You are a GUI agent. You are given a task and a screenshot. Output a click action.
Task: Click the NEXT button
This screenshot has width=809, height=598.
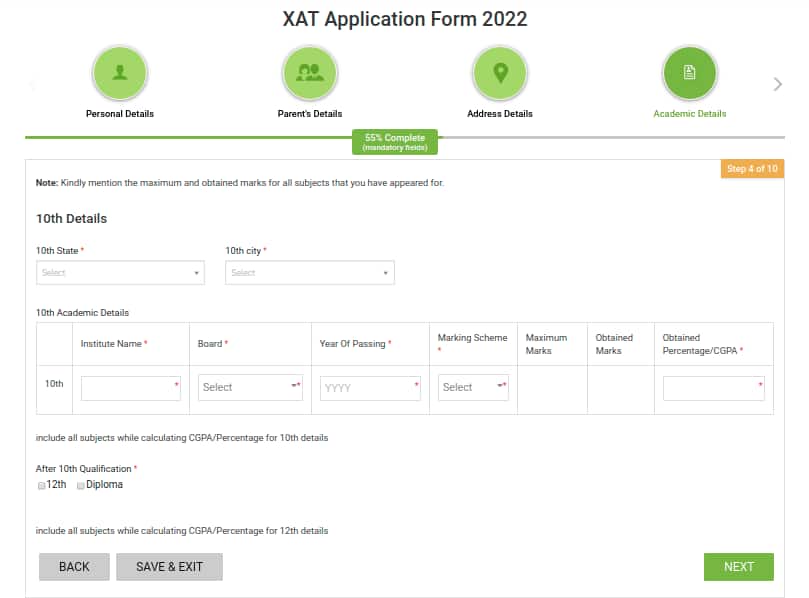coord(739,566)
